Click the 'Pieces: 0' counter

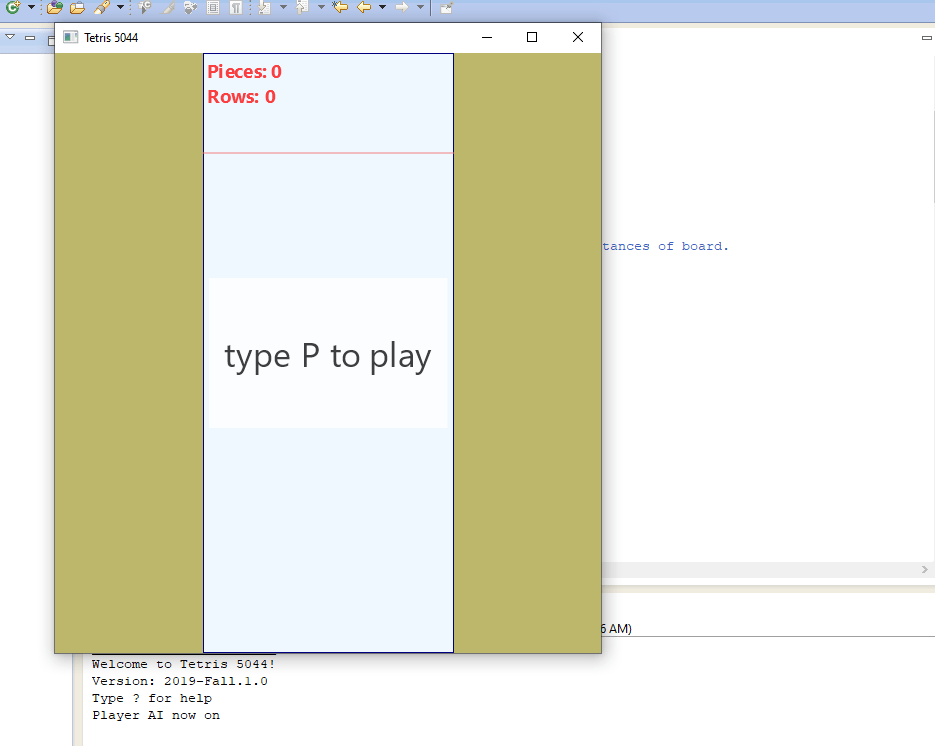point(244,72)
